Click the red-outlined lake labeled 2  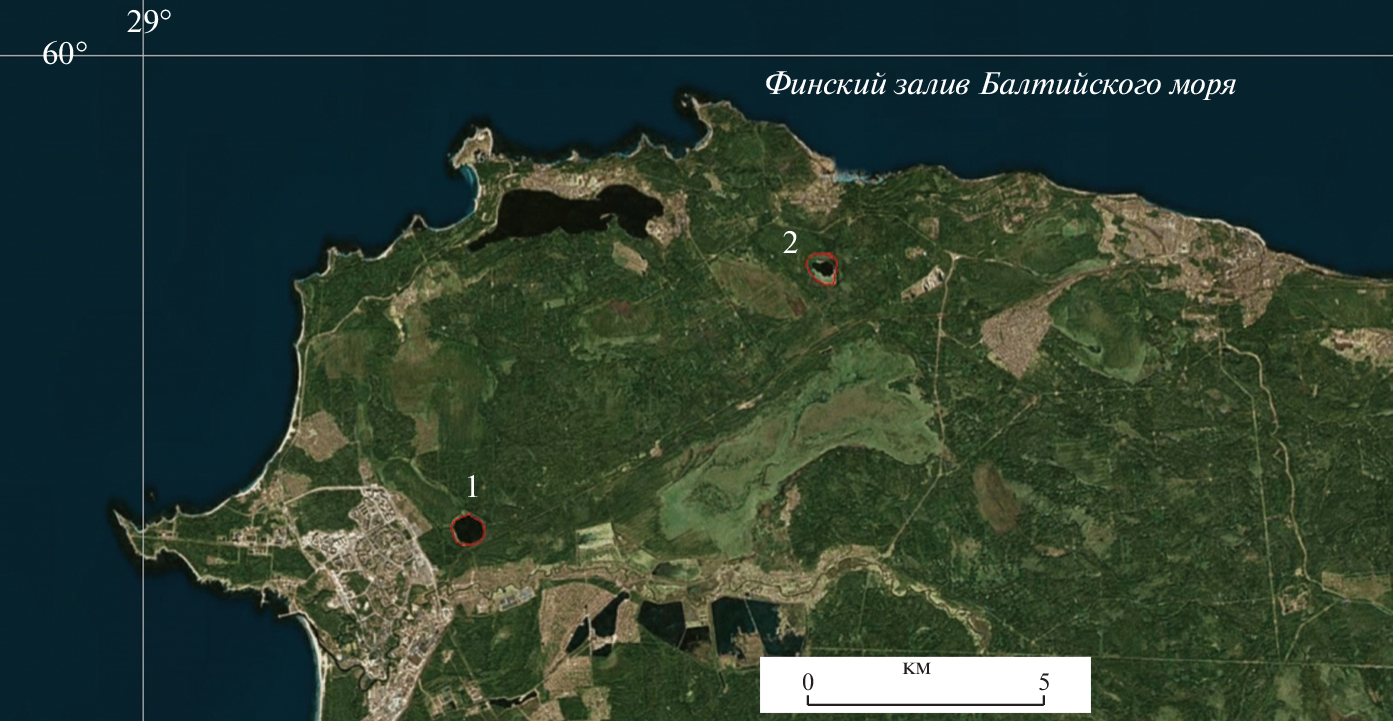pos(822,269)
